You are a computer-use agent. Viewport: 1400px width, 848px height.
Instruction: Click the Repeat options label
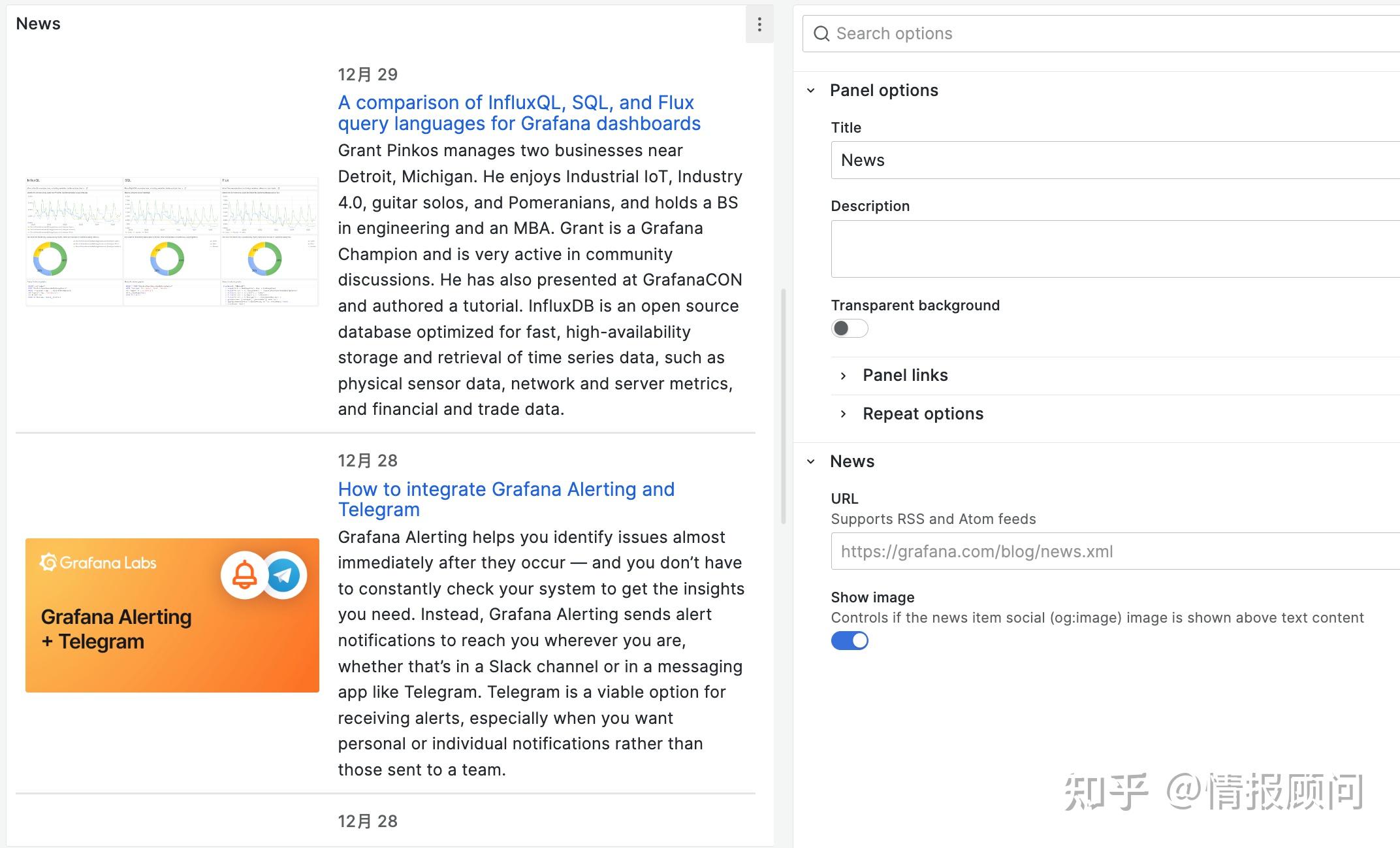coord(923,414)
